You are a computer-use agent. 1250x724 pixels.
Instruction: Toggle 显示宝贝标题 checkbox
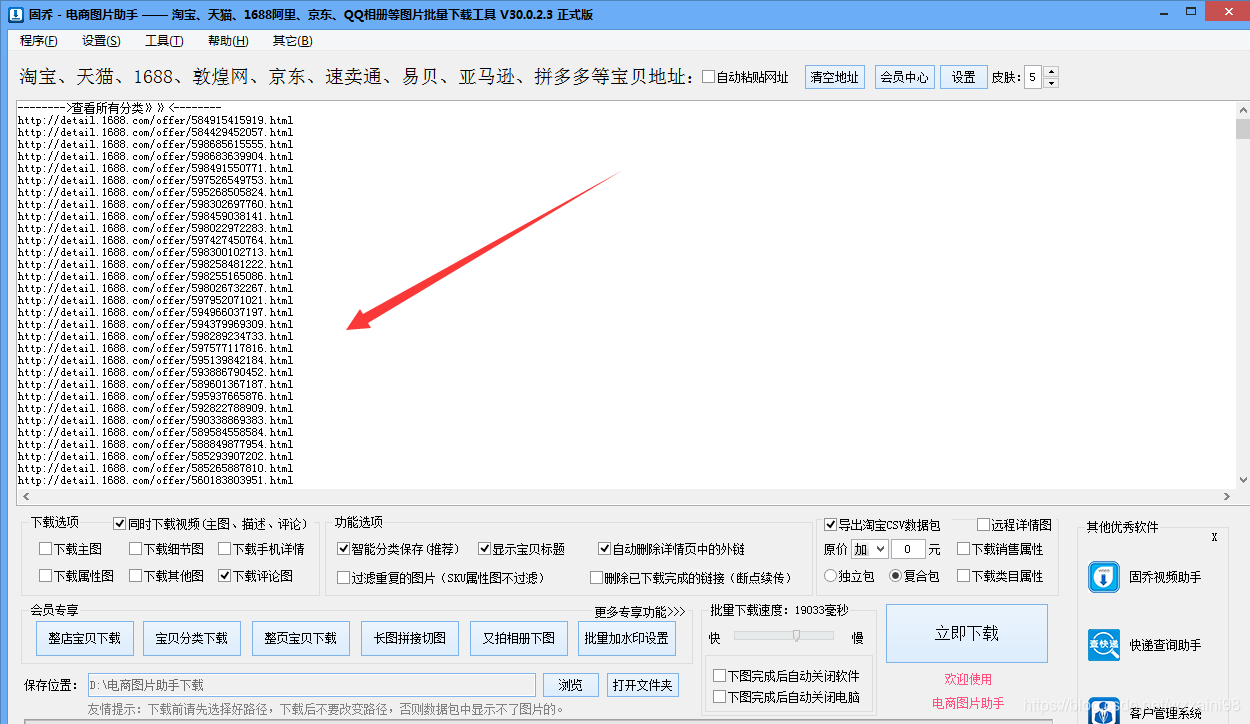485,549
